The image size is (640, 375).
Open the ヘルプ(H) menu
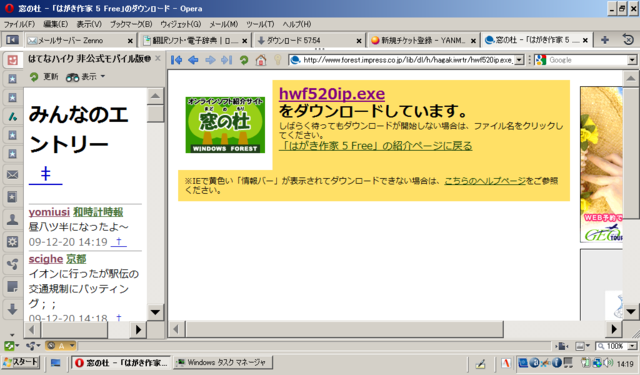click(297, 24)
